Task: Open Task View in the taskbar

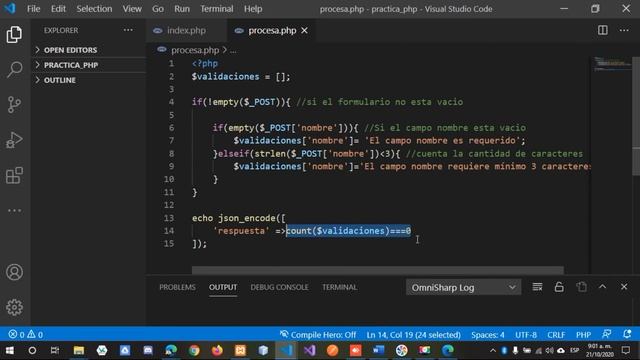Action: pos(55,350)
